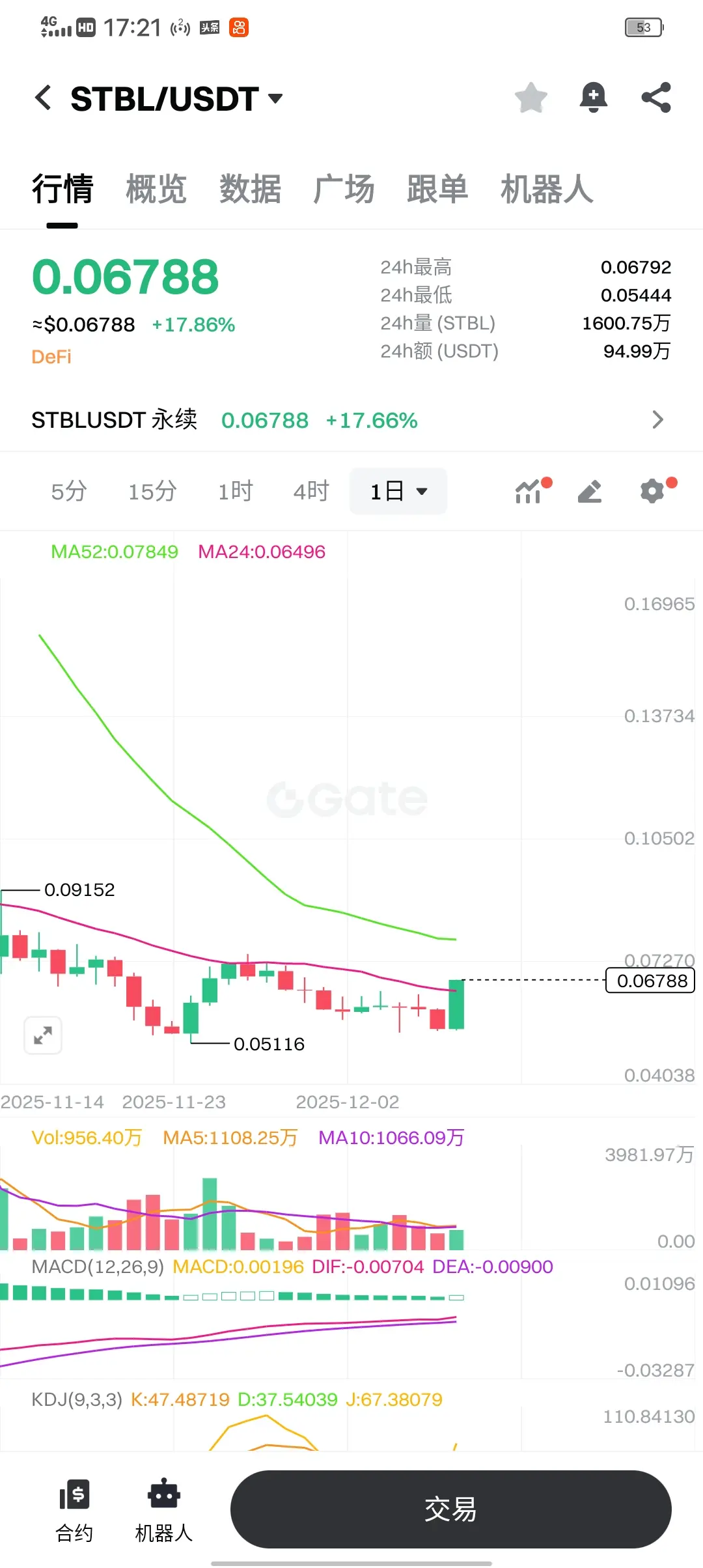
Task: Switch to the 概览 tab
Action: point(156,189)
